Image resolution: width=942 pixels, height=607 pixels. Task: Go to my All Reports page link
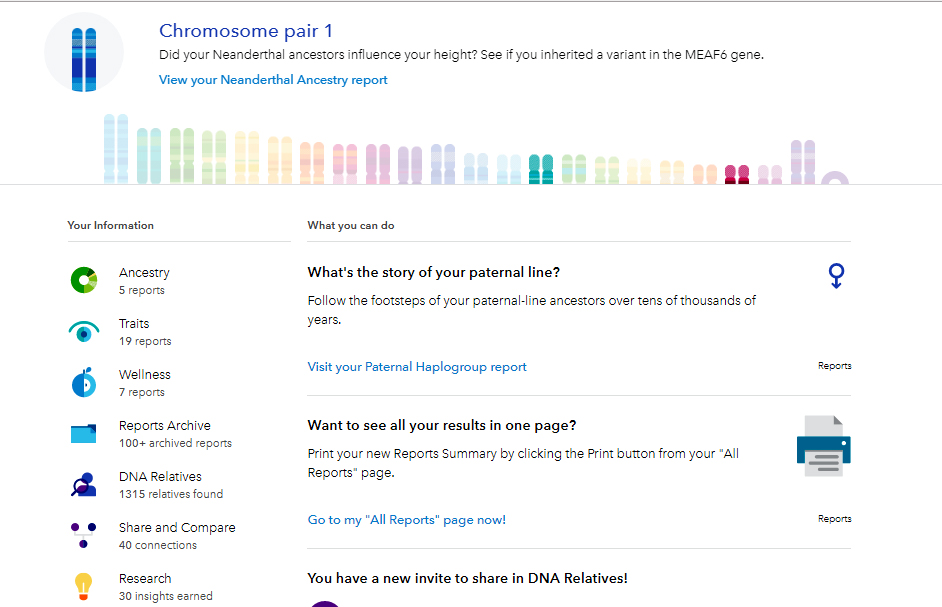coord(406,520)
